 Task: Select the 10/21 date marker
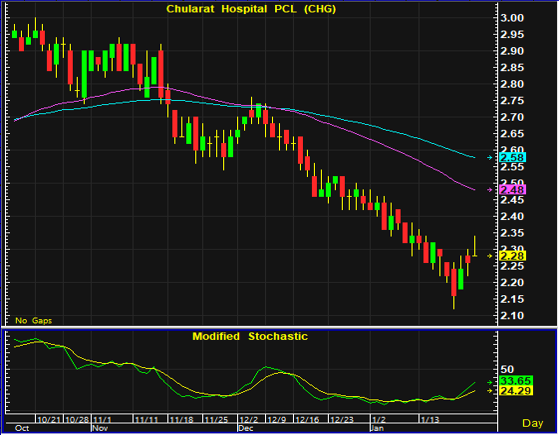(x=49, y=419)
